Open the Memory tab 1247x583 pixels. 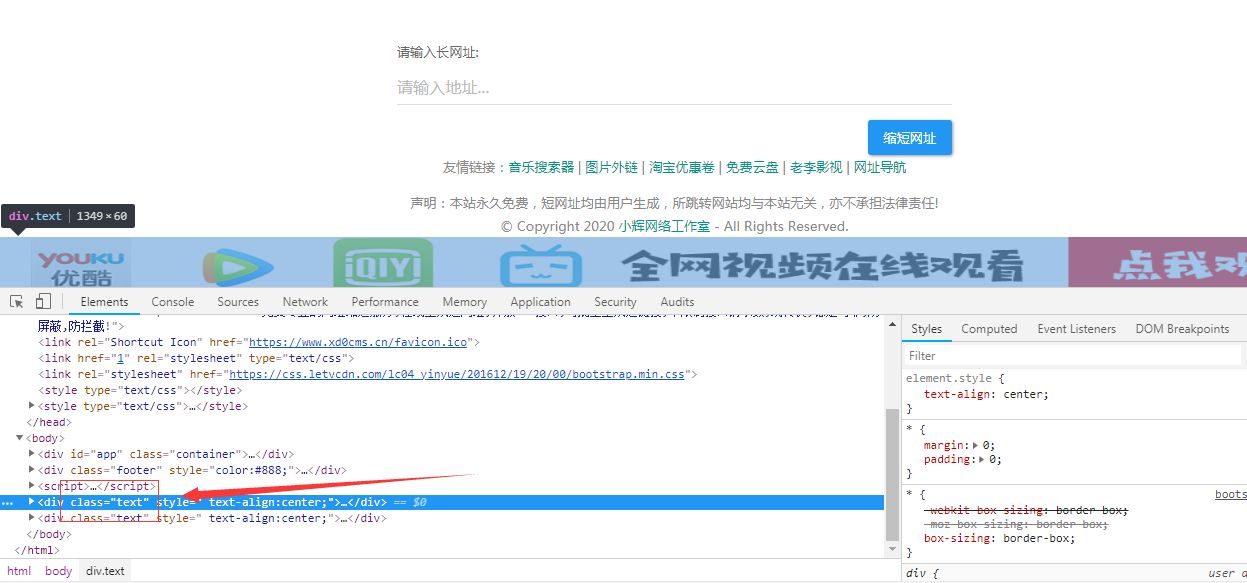point(465,301)
